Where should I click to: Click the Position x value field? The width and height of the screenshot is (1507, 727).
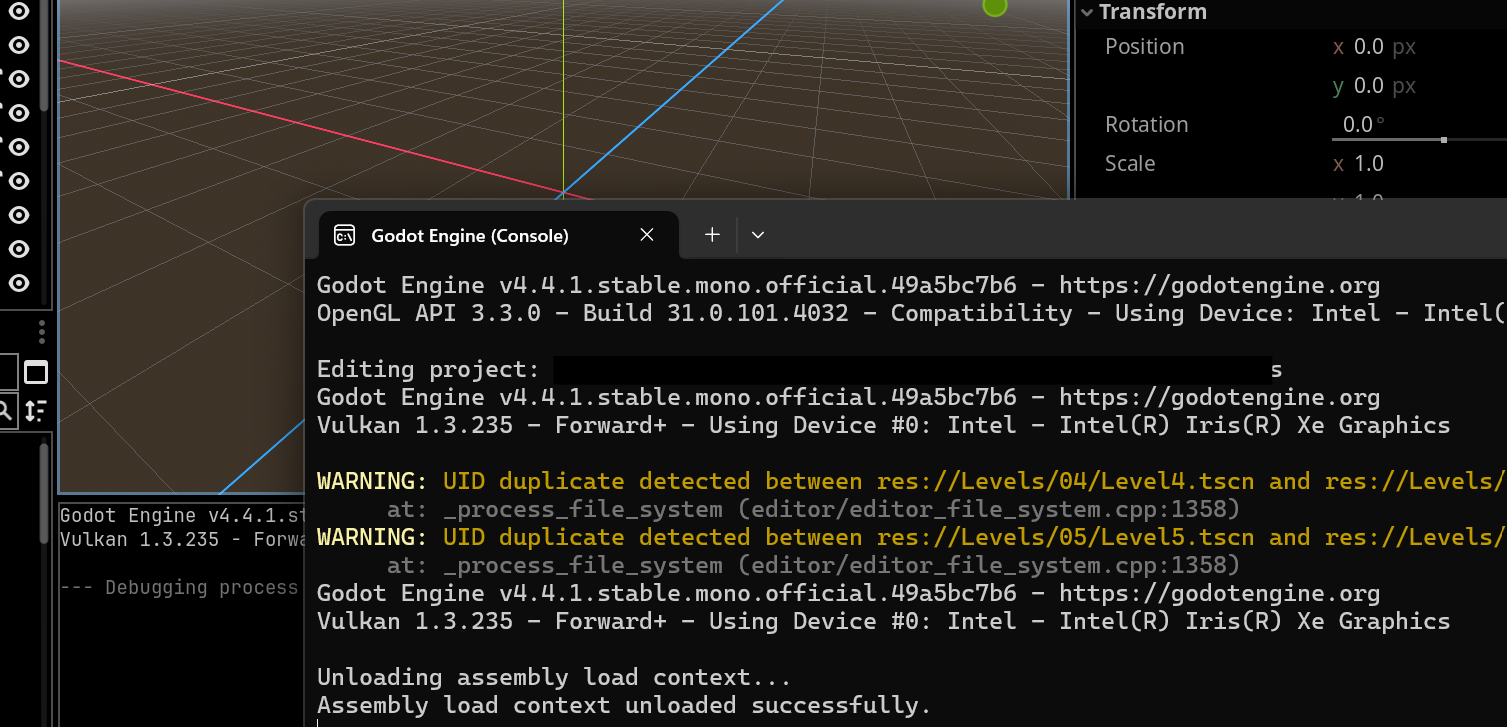(x=1418, y=47)
